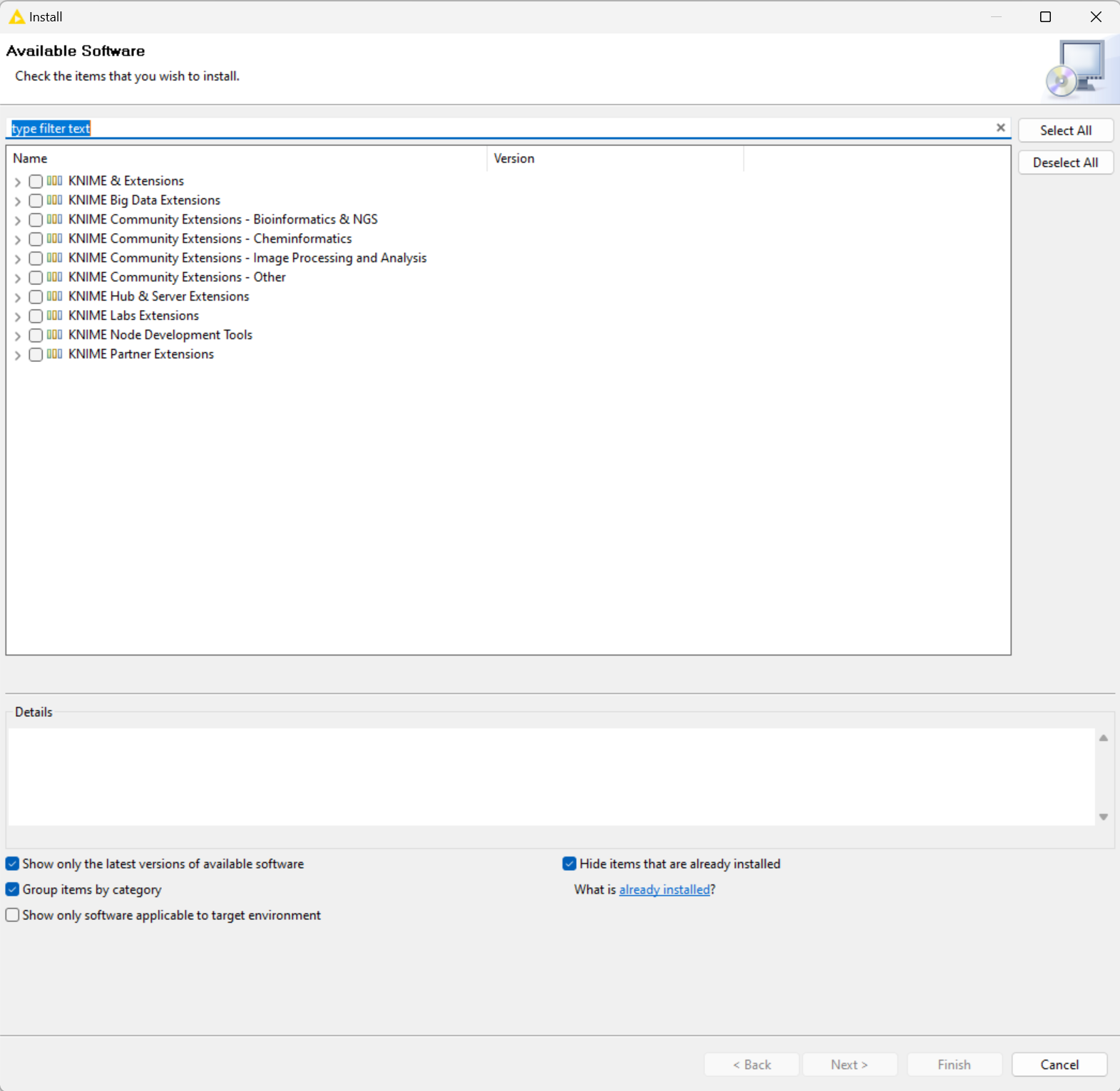Expand the KNIME Big Data Extensions node
This screenshot has height=1091, width=1120.
point(18,202)
